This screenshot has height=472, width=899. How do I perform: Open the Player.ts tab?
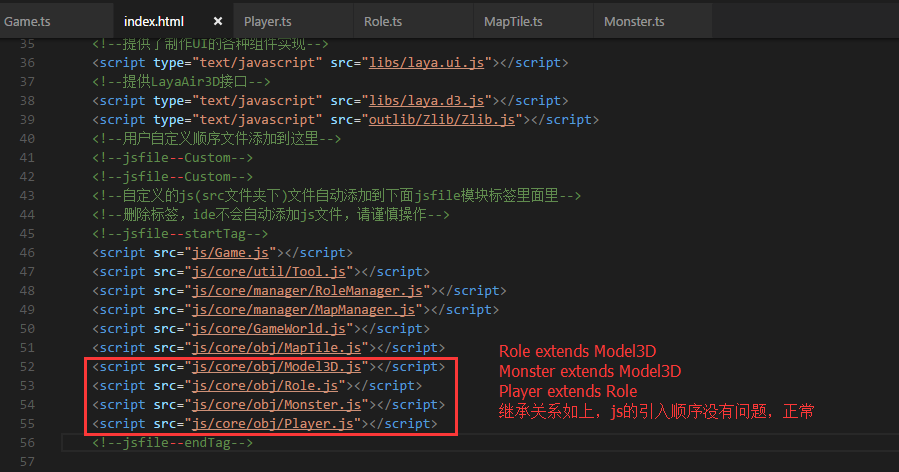pyautogui.click(x=267, y=21)
